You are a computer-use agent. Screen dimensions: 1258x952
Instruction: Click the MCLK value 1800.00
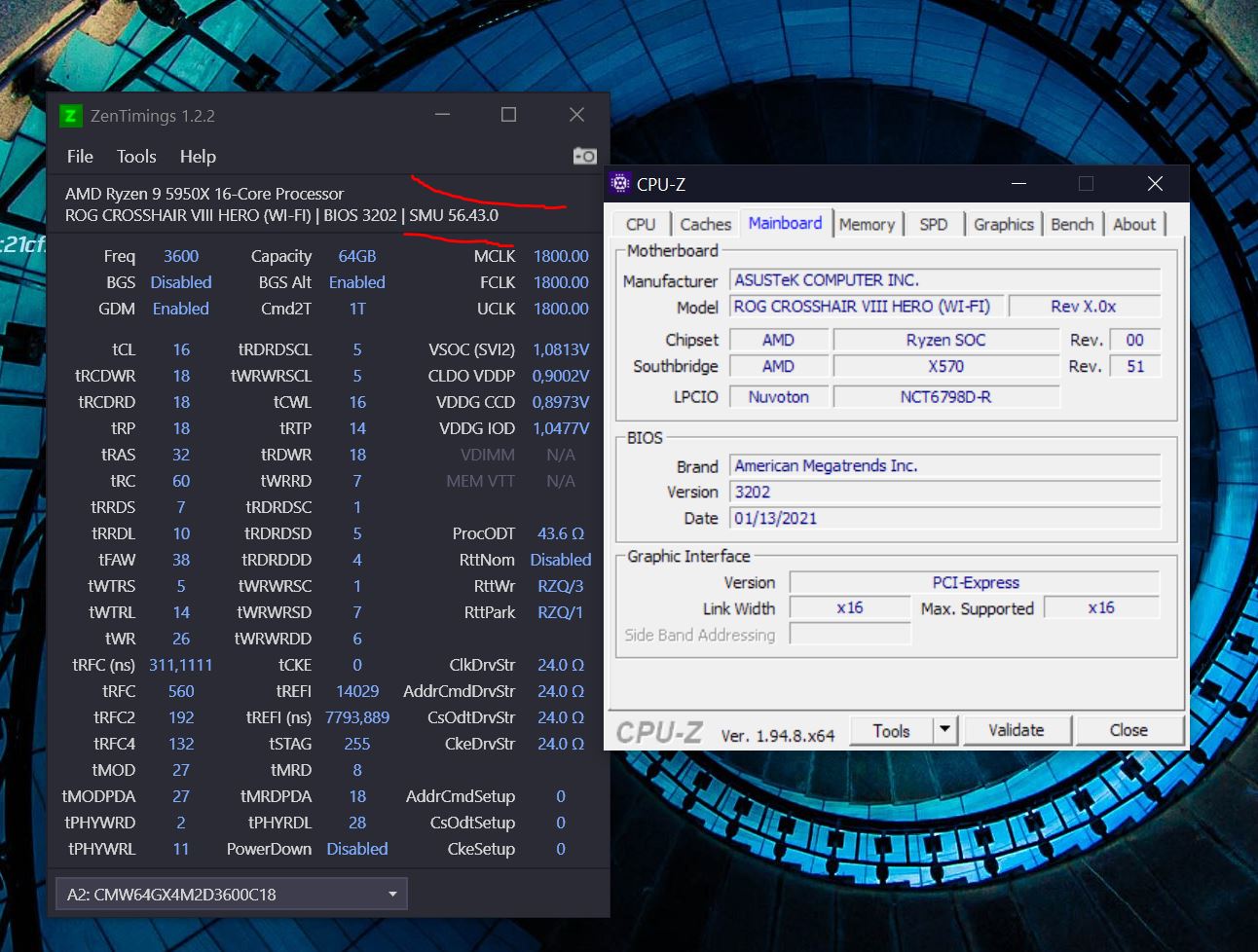[x=561, y=256]
